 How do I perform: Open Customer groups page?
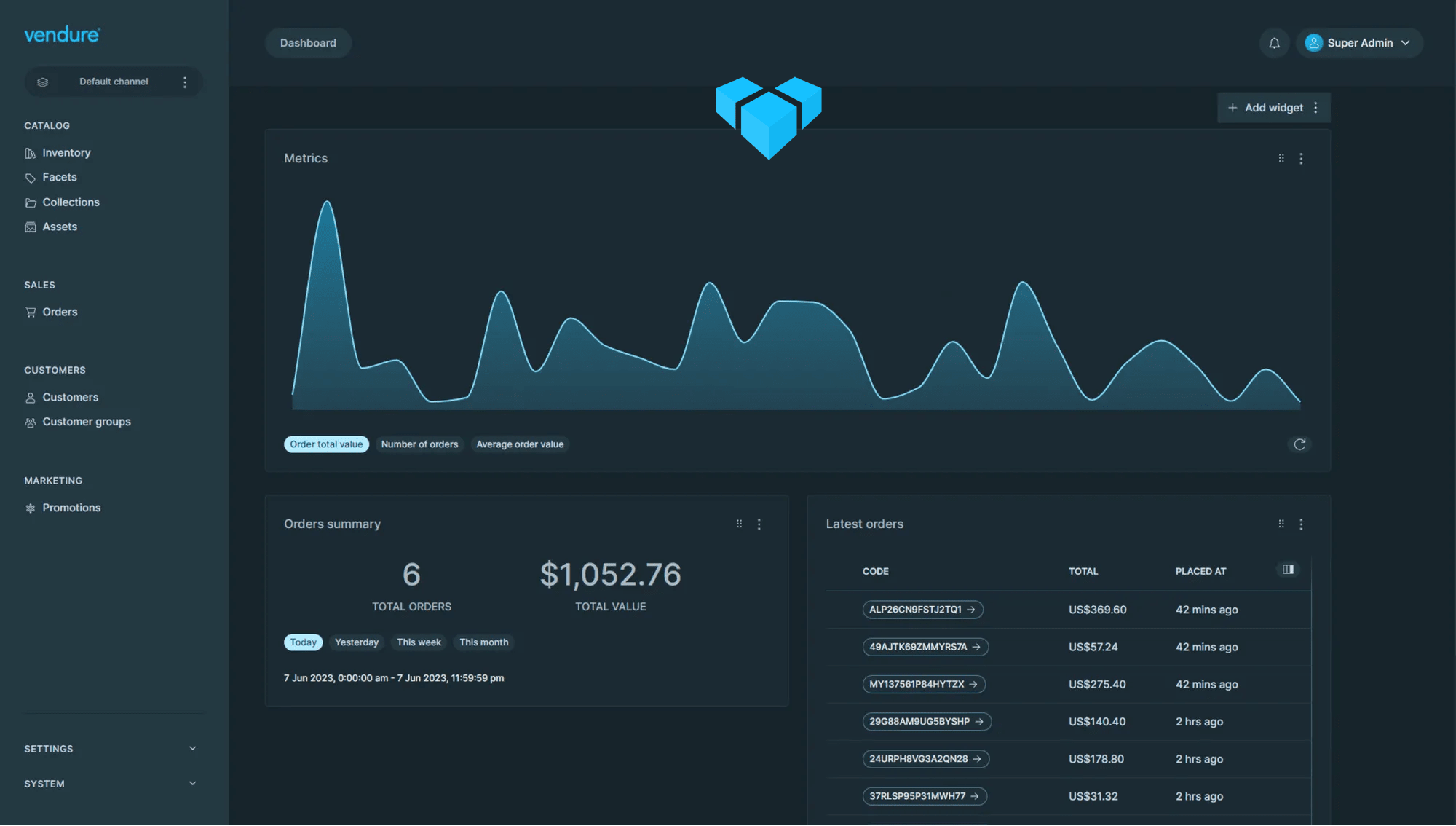pos(86,422)
